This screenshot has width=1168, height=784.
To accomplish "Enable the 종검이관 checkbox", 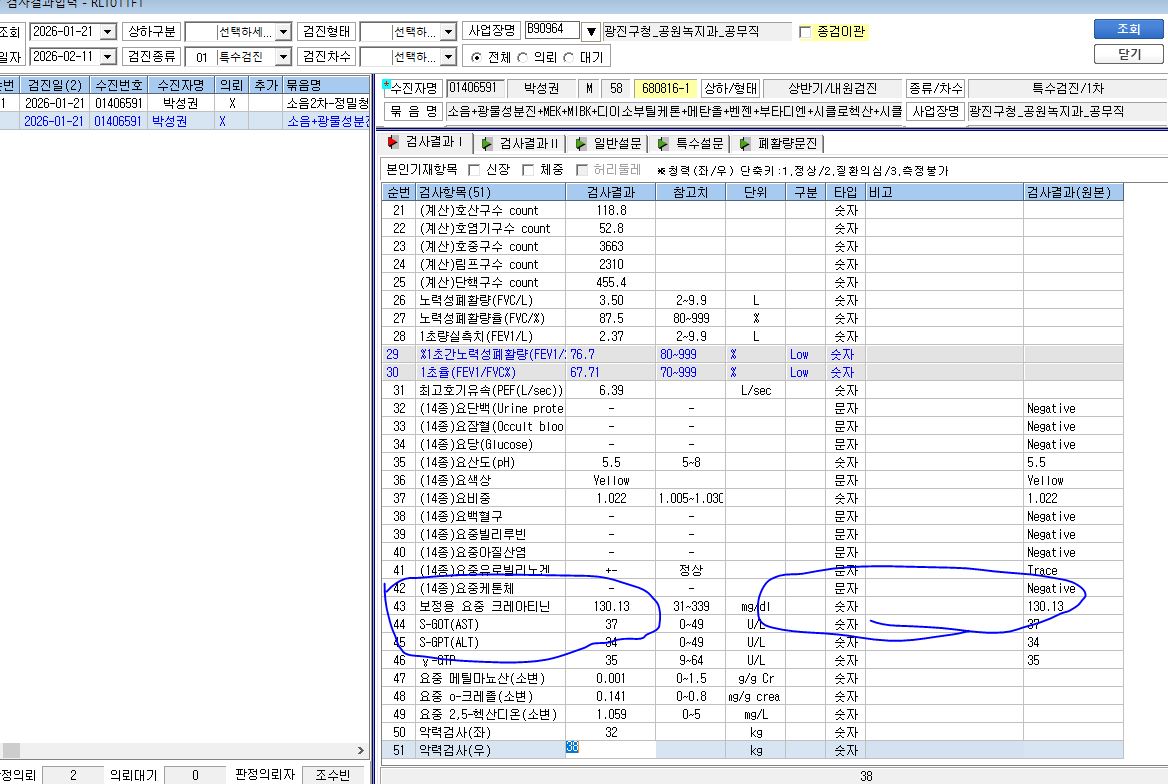I will coord(804,31).
